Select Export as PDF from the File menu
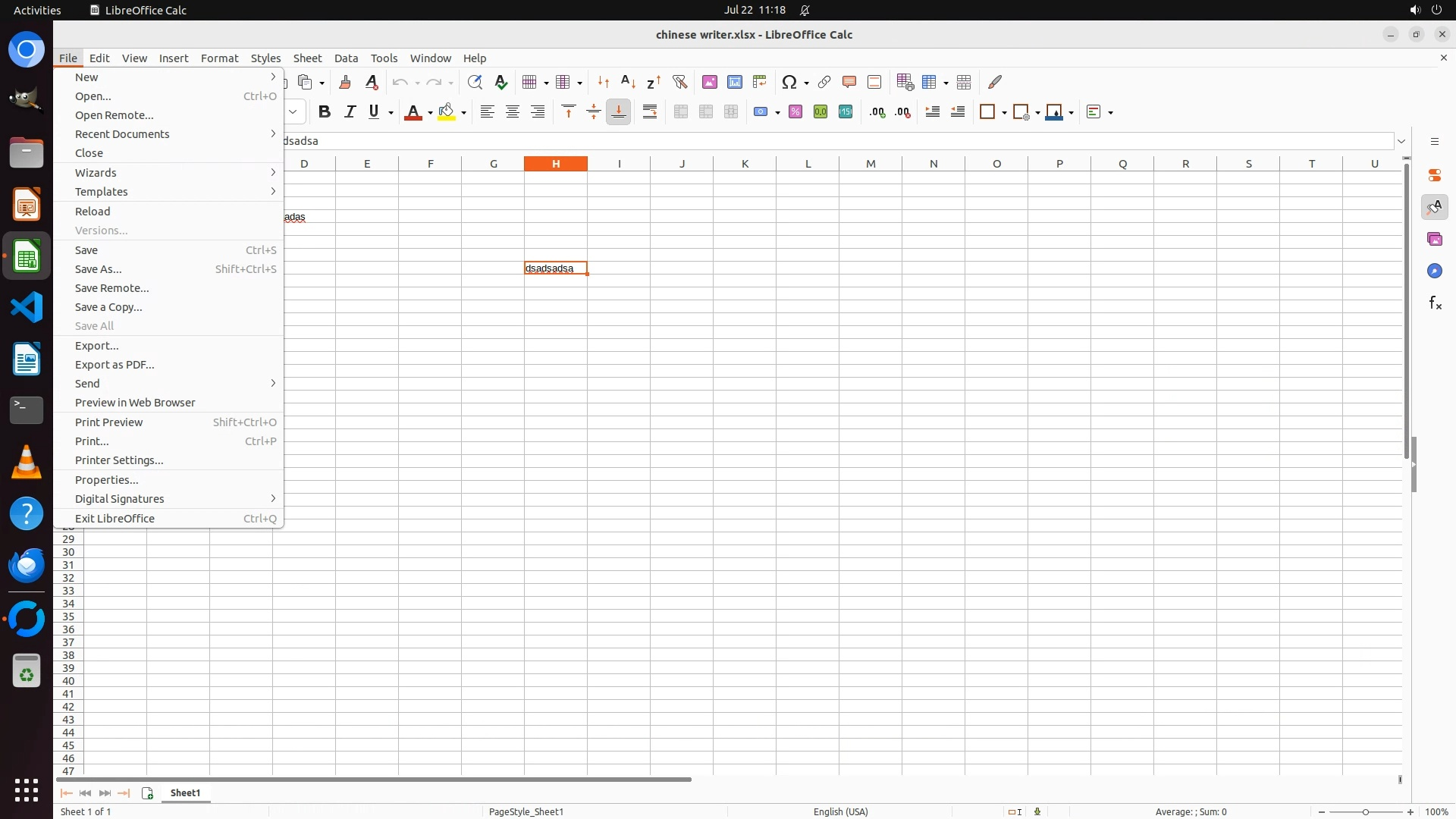 [115, 365]
